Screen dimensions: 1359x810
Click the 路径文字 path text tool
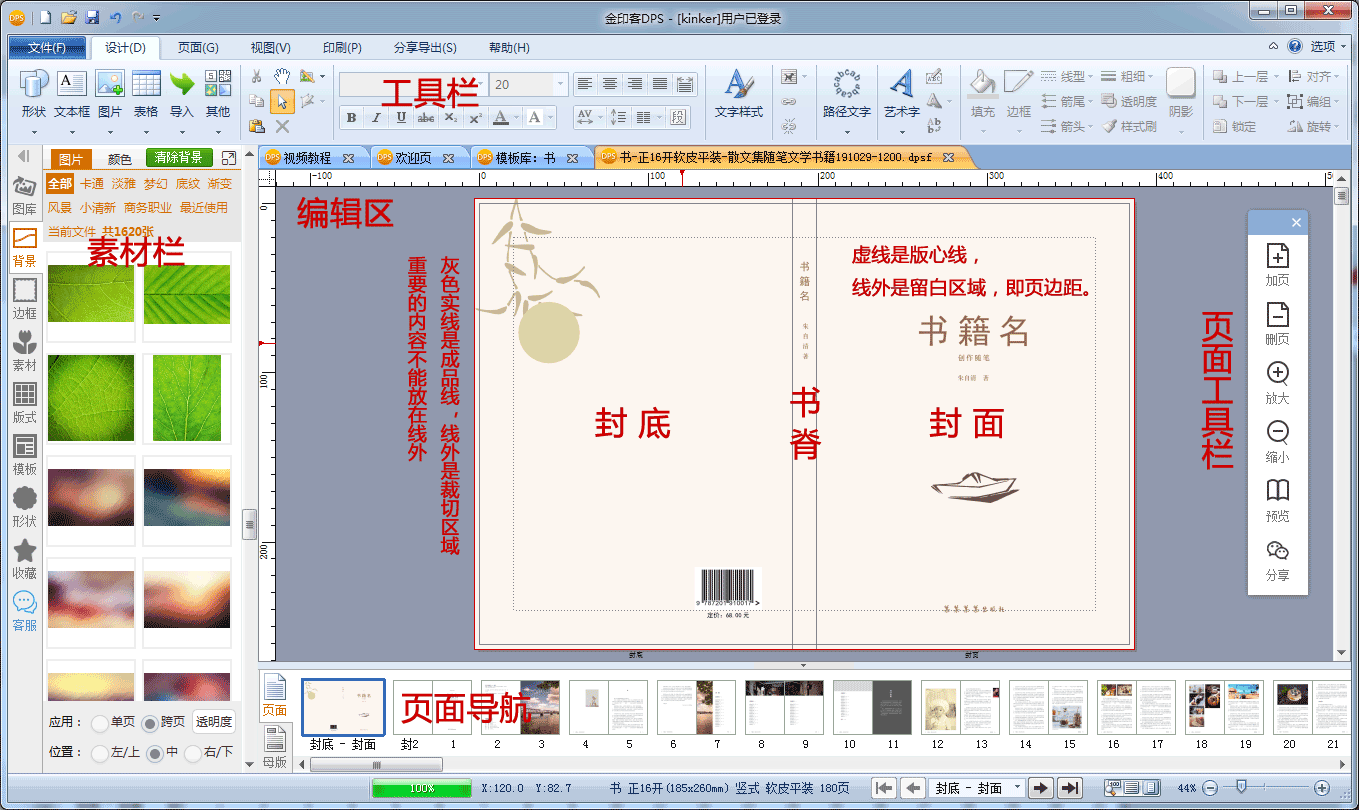point(846,93)
